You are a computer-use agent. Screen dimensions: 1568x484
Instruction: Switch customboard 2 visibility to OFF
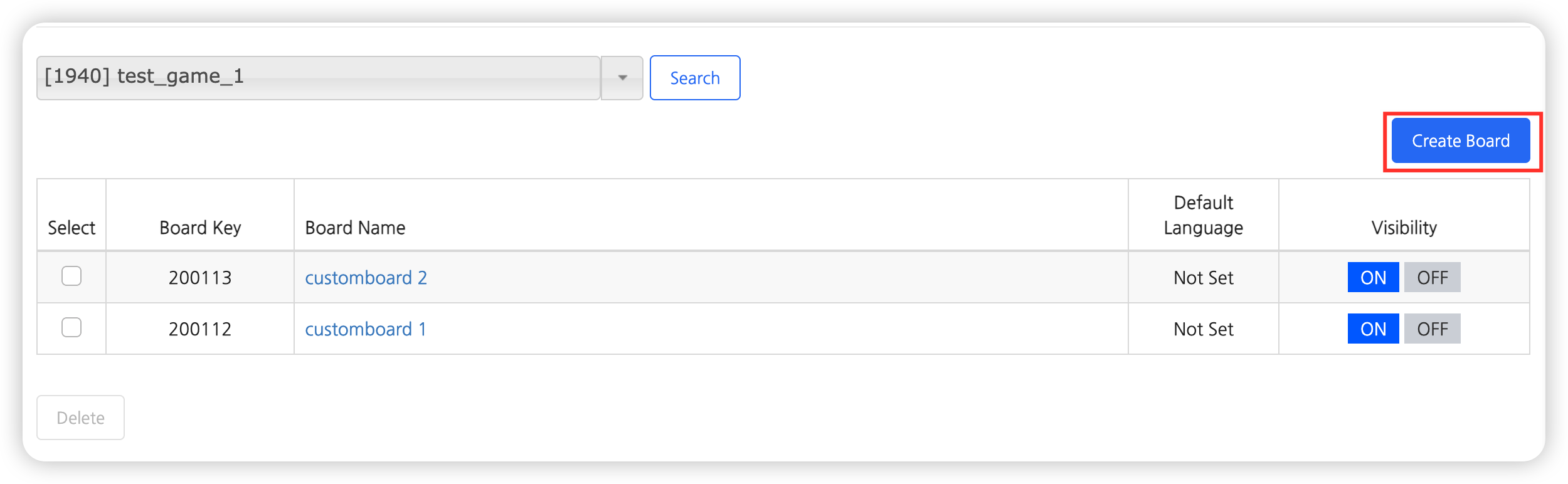(1432, 277)
